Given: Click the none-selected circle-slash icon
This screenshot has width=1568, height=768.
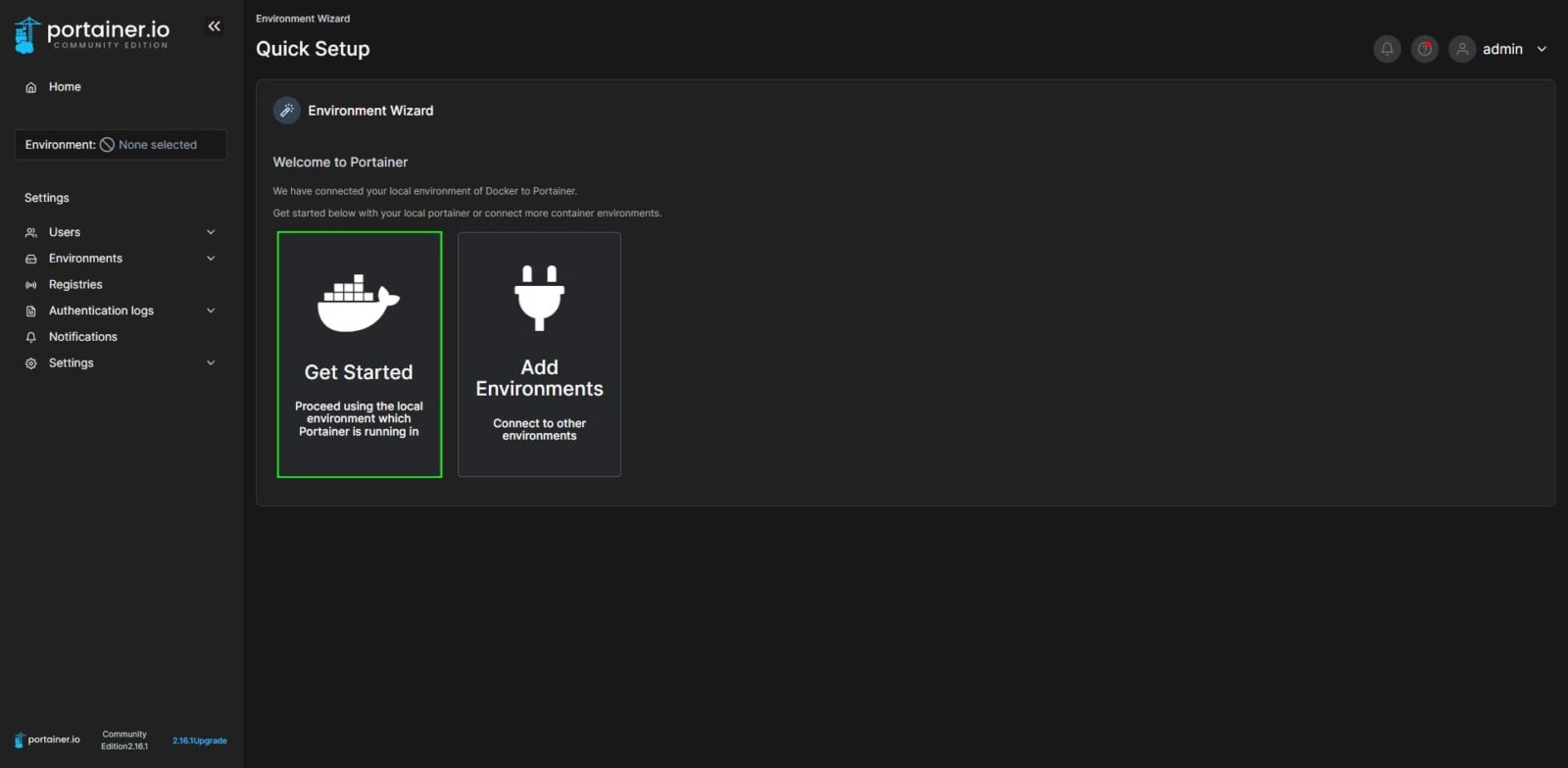Looking at the screenshot, I should click(108, 145).
